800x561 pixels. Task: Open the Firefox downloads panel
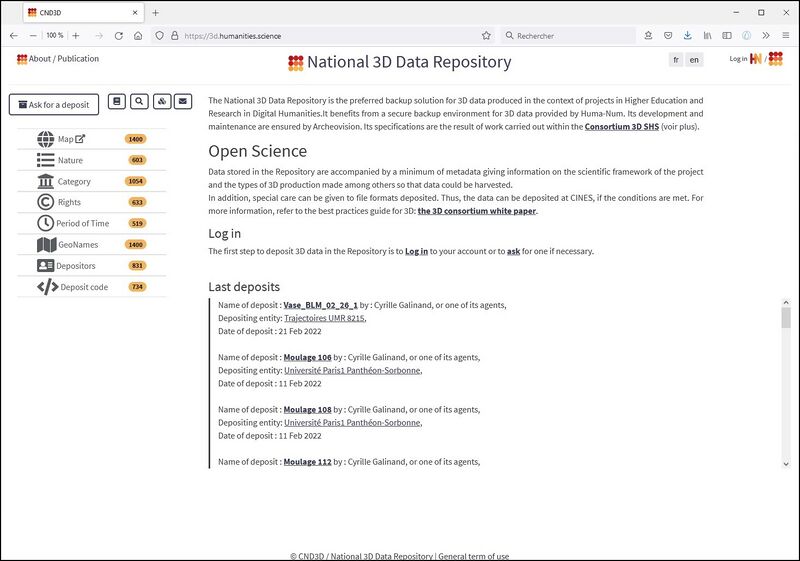pos(687,35)
